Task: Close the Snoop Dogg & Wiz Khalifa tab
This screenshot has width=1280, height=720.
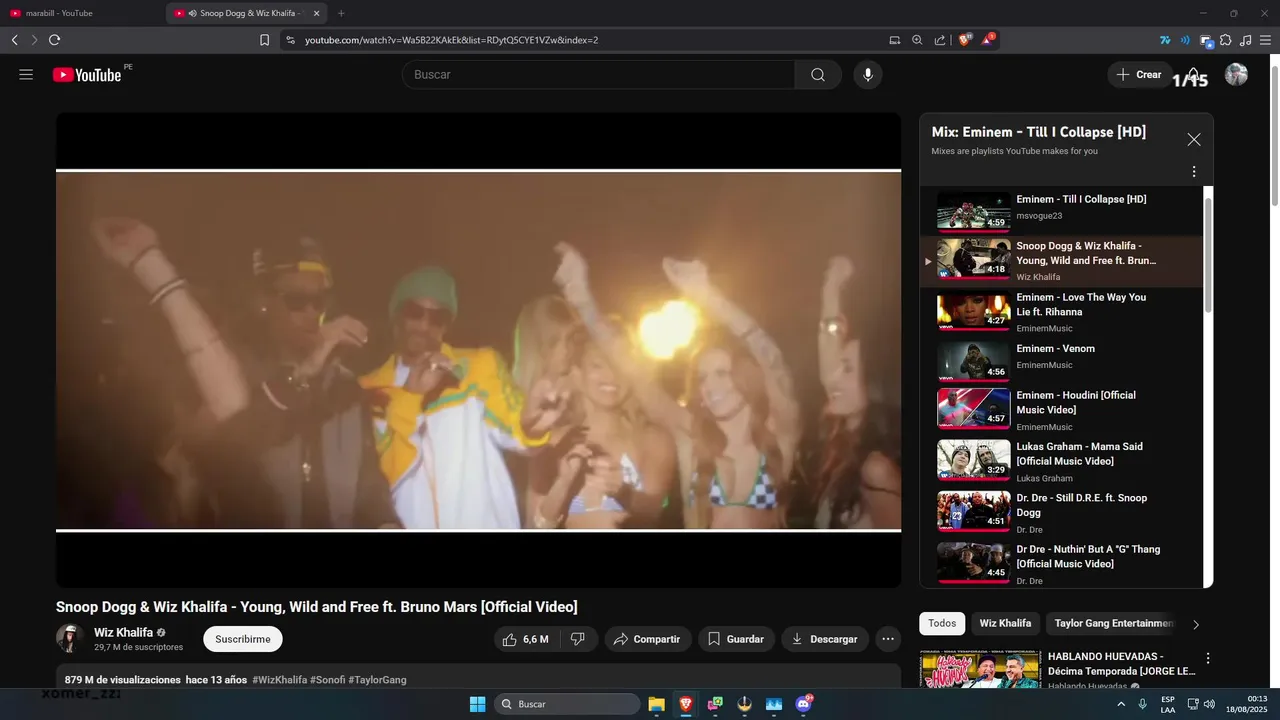Action: 317,13
